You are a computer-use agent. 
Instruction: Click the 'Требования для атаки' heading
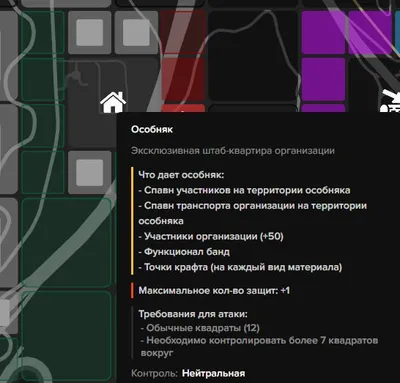tap(193, 314)
